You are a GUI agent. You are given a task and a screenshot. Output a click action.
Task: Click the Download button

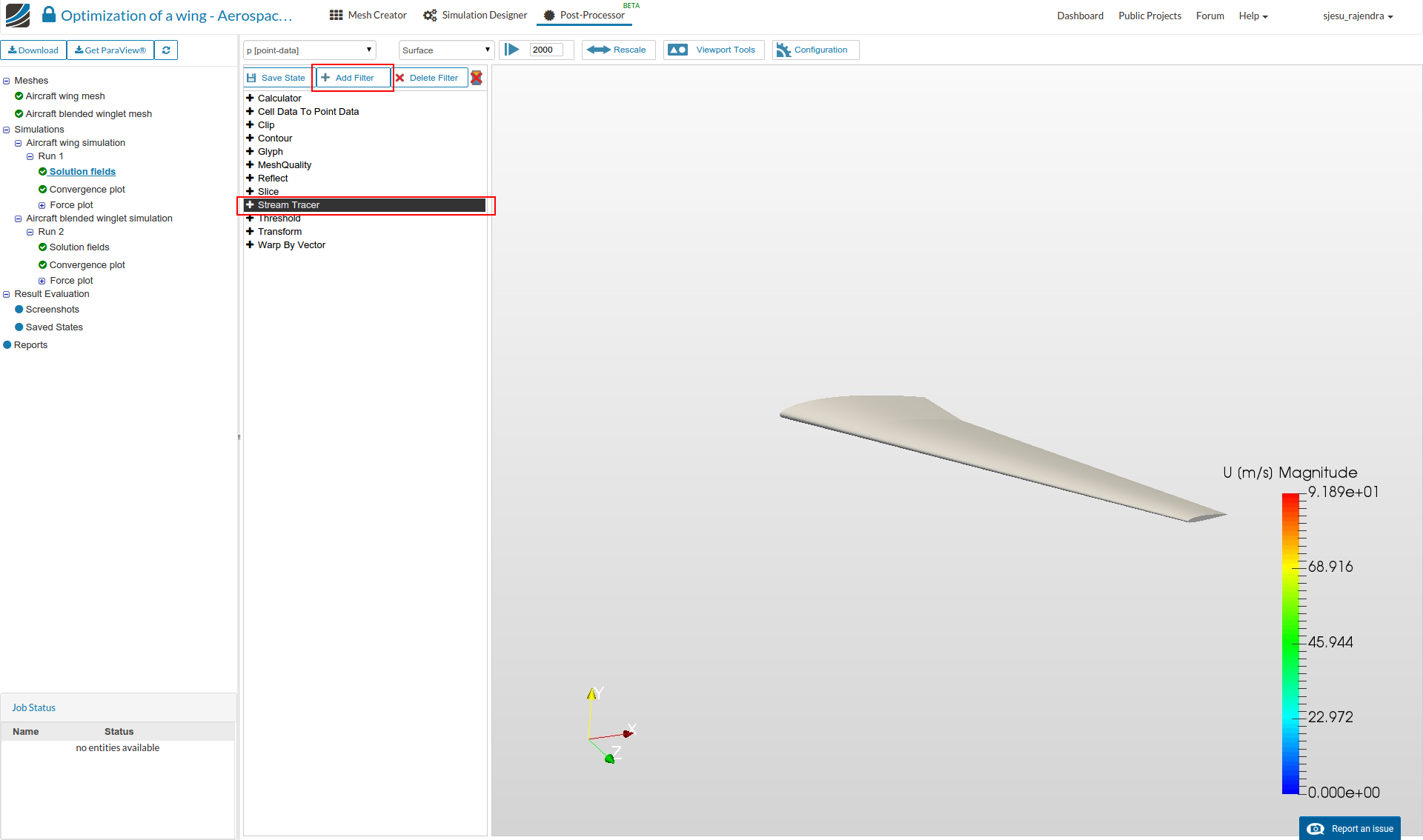(33, 50)
